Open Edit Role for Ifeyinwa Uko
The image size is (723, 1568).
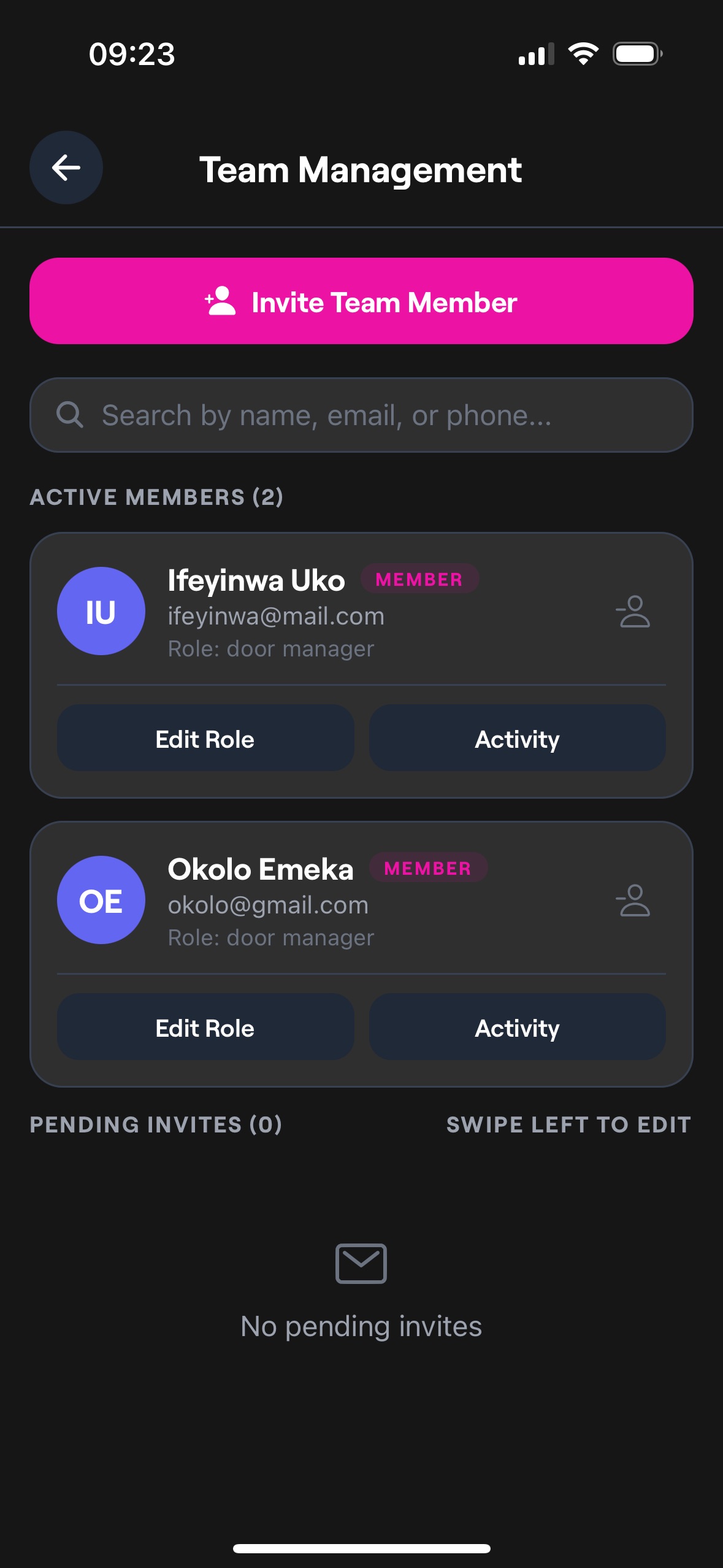205,739
